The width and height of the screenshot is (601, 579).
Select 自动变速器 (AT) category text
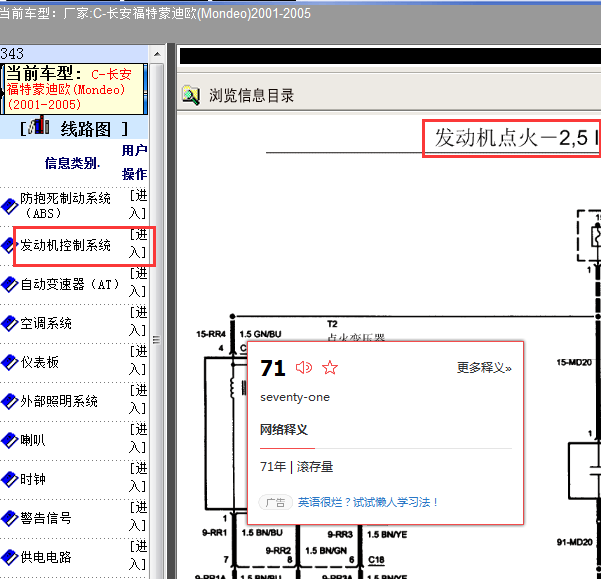point(70,284)
